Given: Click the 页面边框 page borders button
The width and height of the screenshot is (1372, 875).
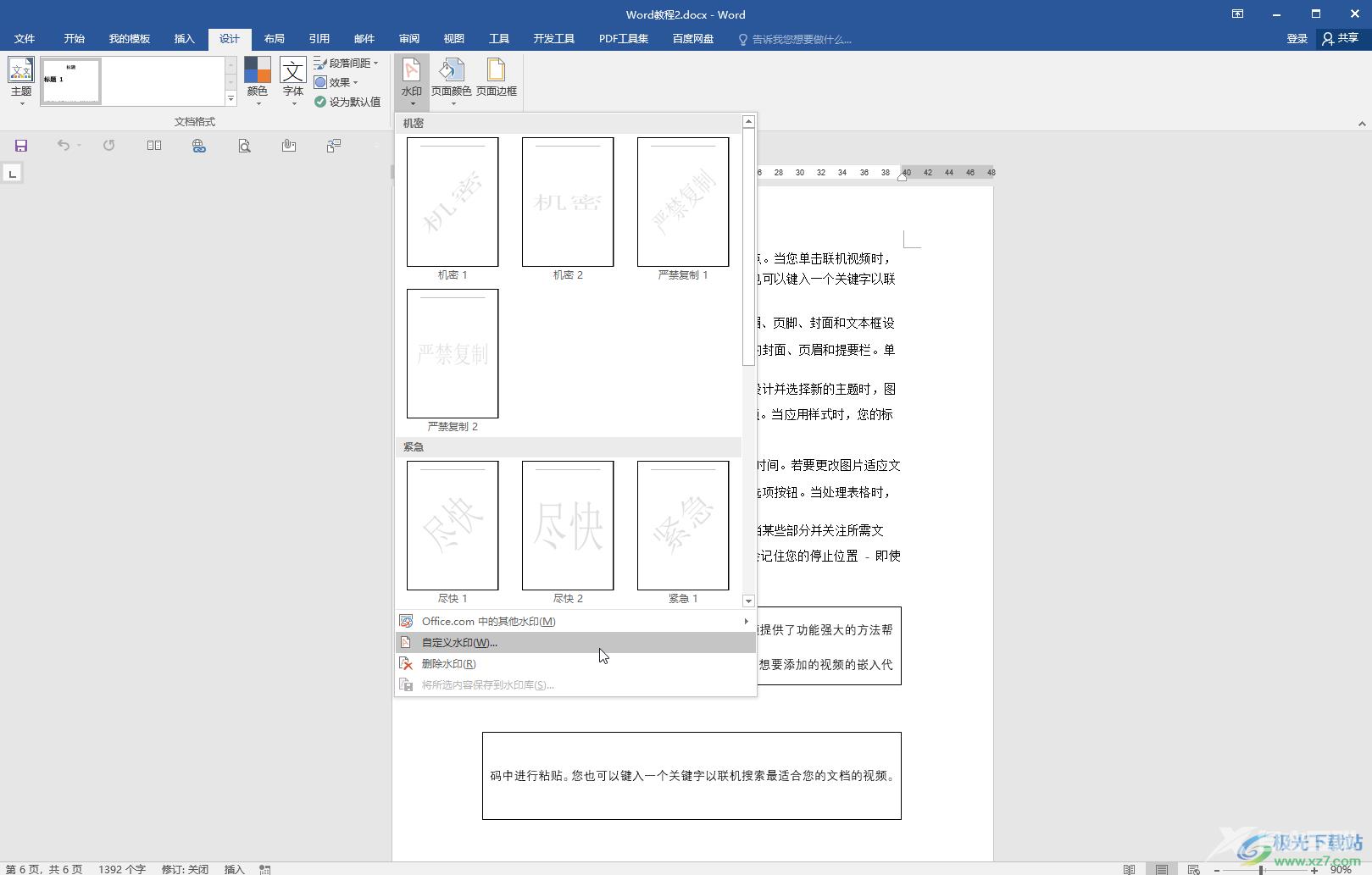Looking at the screenshot, I should coord(497,78).
